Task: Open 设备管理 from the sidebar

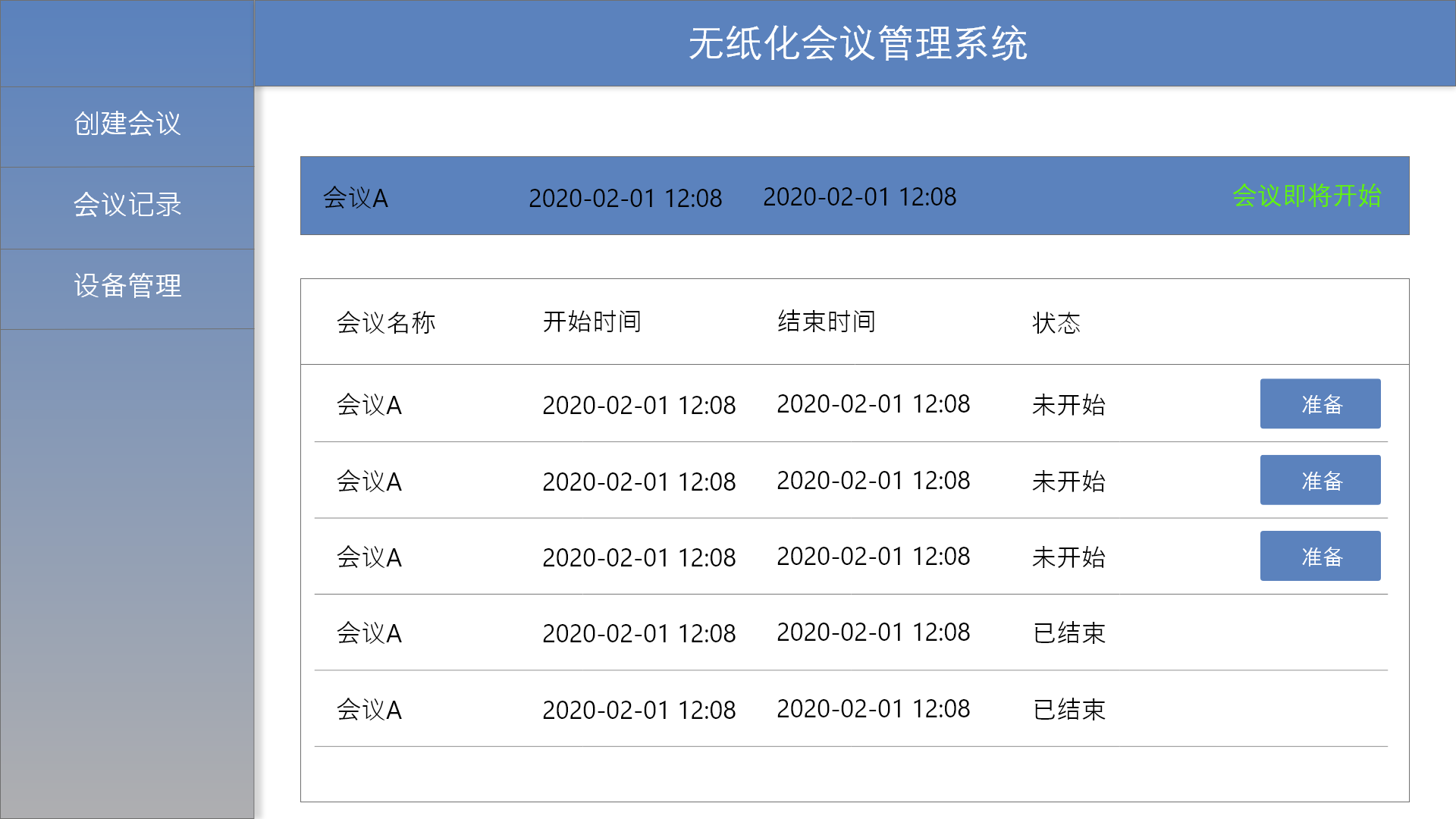Action: [127, 287]
